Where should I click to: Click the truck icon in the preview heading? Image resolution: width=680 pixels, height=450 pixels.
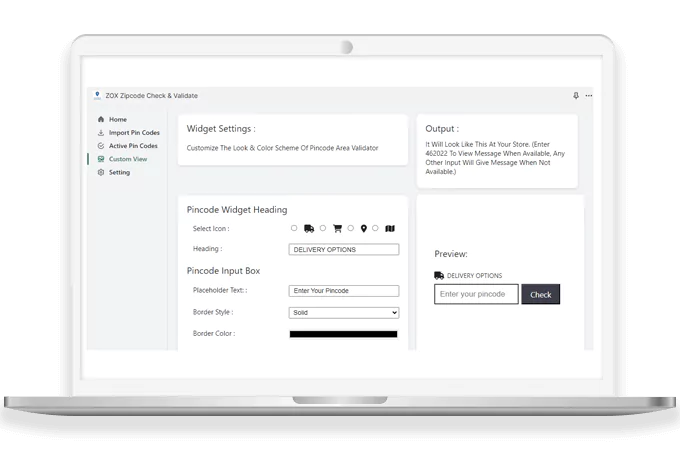click(439, 275)
